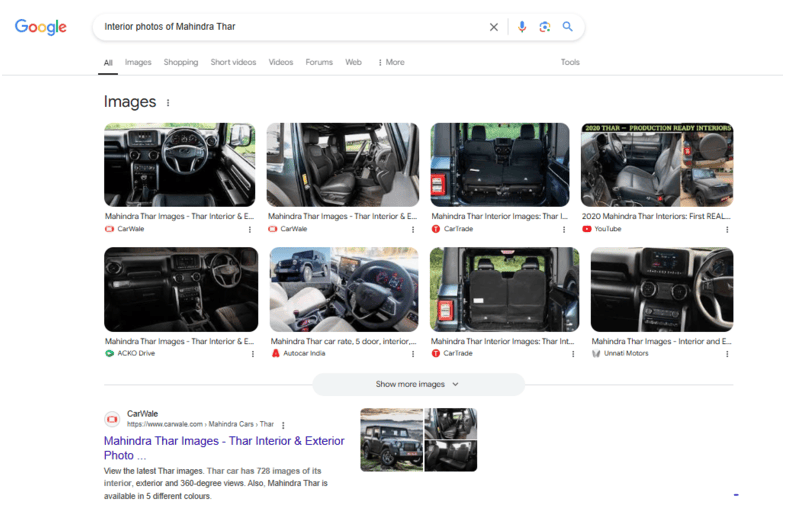Viewport: 786px width, 515px height.
Task: Open options menu beside Images heading
Action: coord(168,103)
